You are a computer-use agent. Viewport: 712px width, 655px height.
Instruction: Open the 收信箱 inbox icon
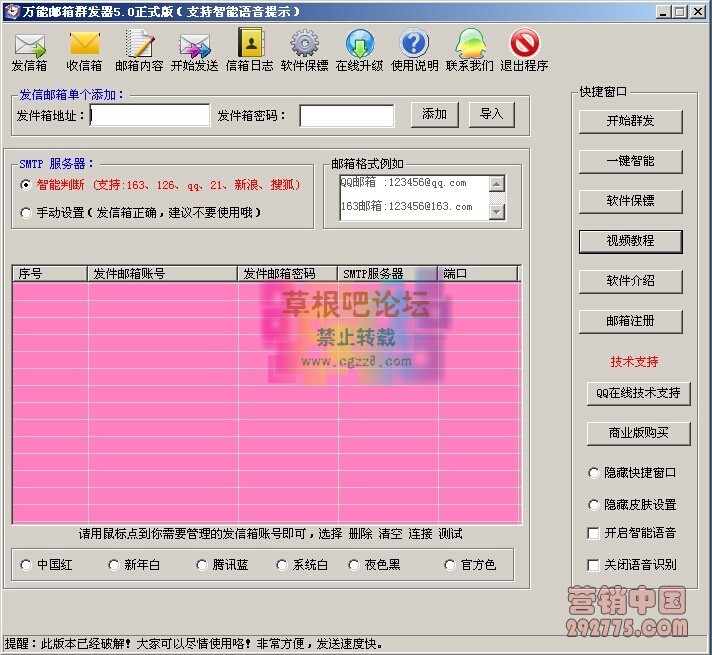84,51
